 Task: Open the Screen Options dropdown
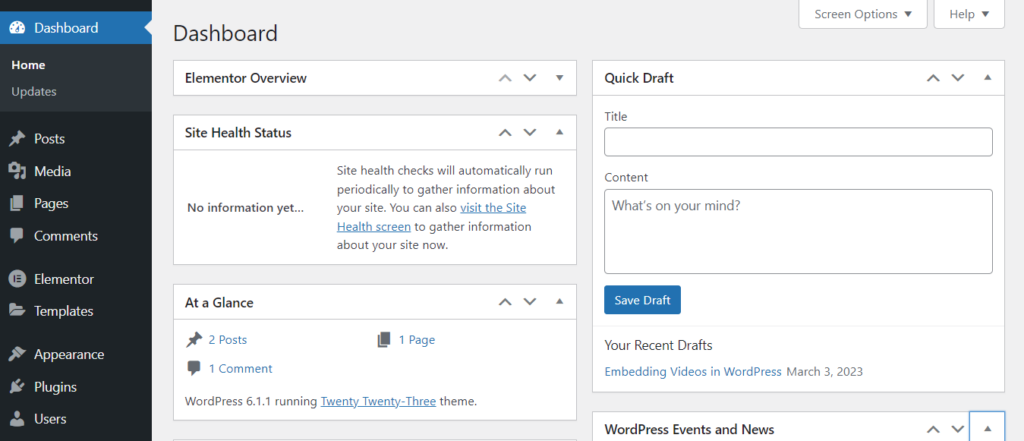(x=863, y=14)
